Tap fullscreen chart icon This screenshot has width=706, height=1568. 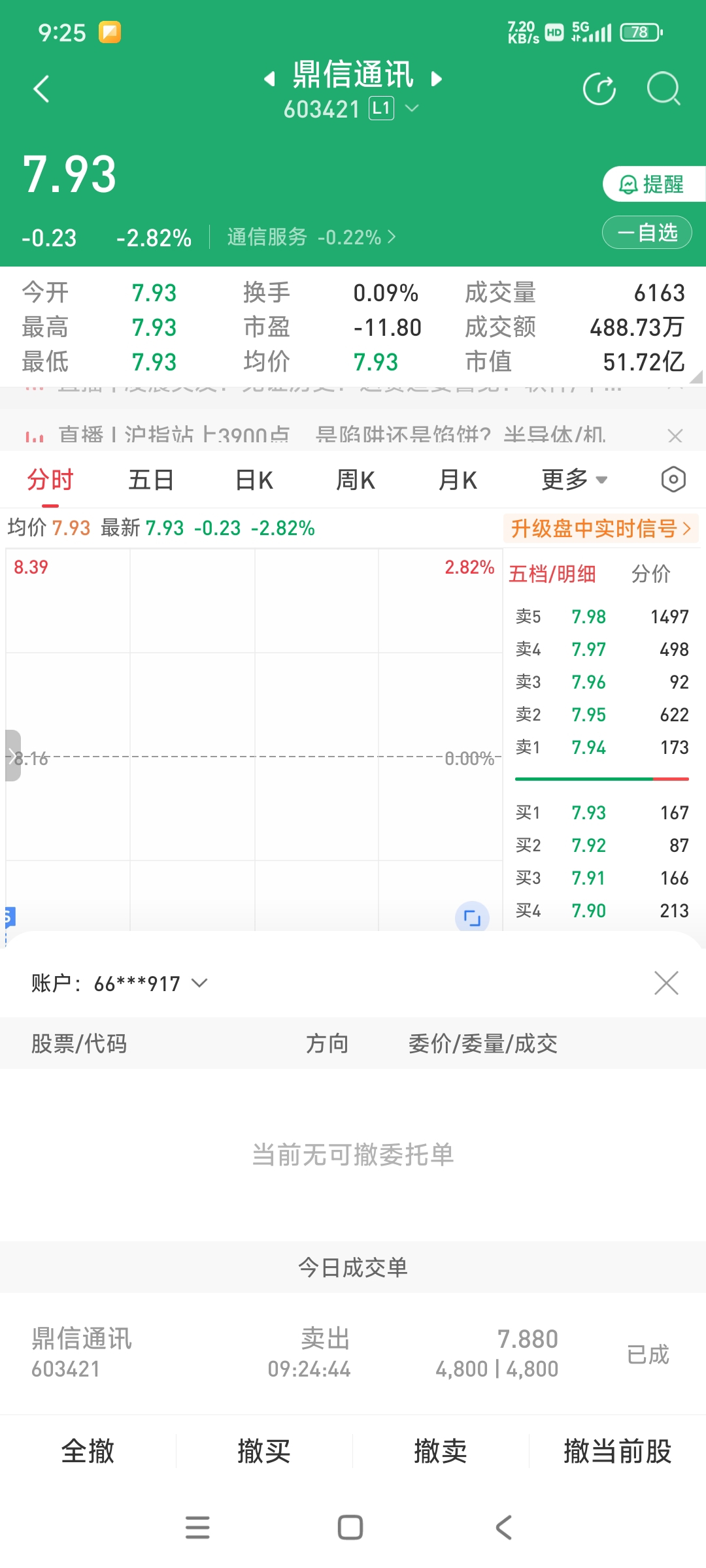point(472,917)
